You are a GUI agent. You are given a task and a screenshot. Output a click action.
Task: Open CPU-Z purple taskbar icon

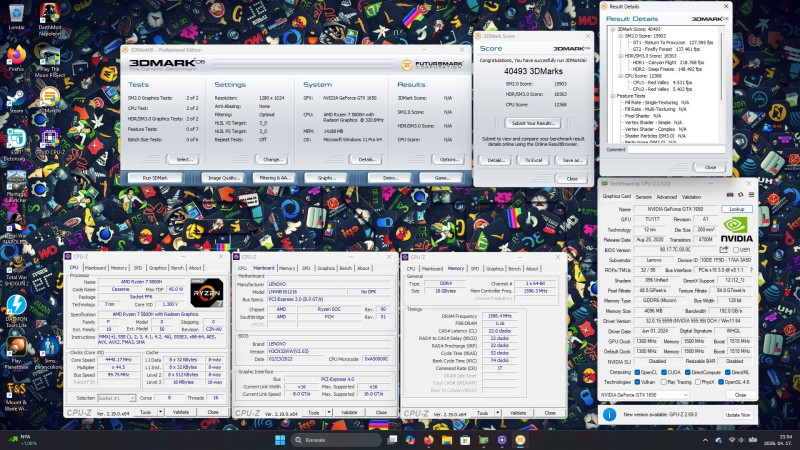pyautogui.click(x=502, y=440)
